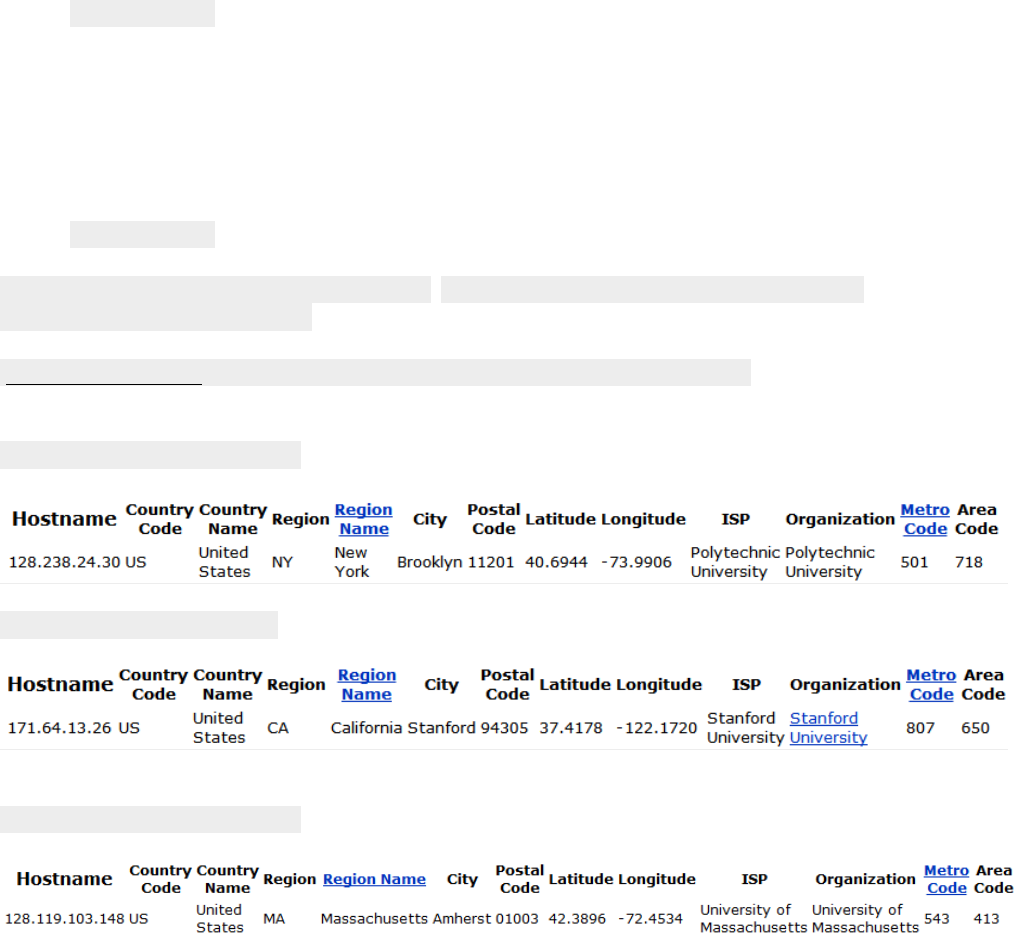Open Metro Code link in Stanford table
1017x939 pixels.
[931, 684]
